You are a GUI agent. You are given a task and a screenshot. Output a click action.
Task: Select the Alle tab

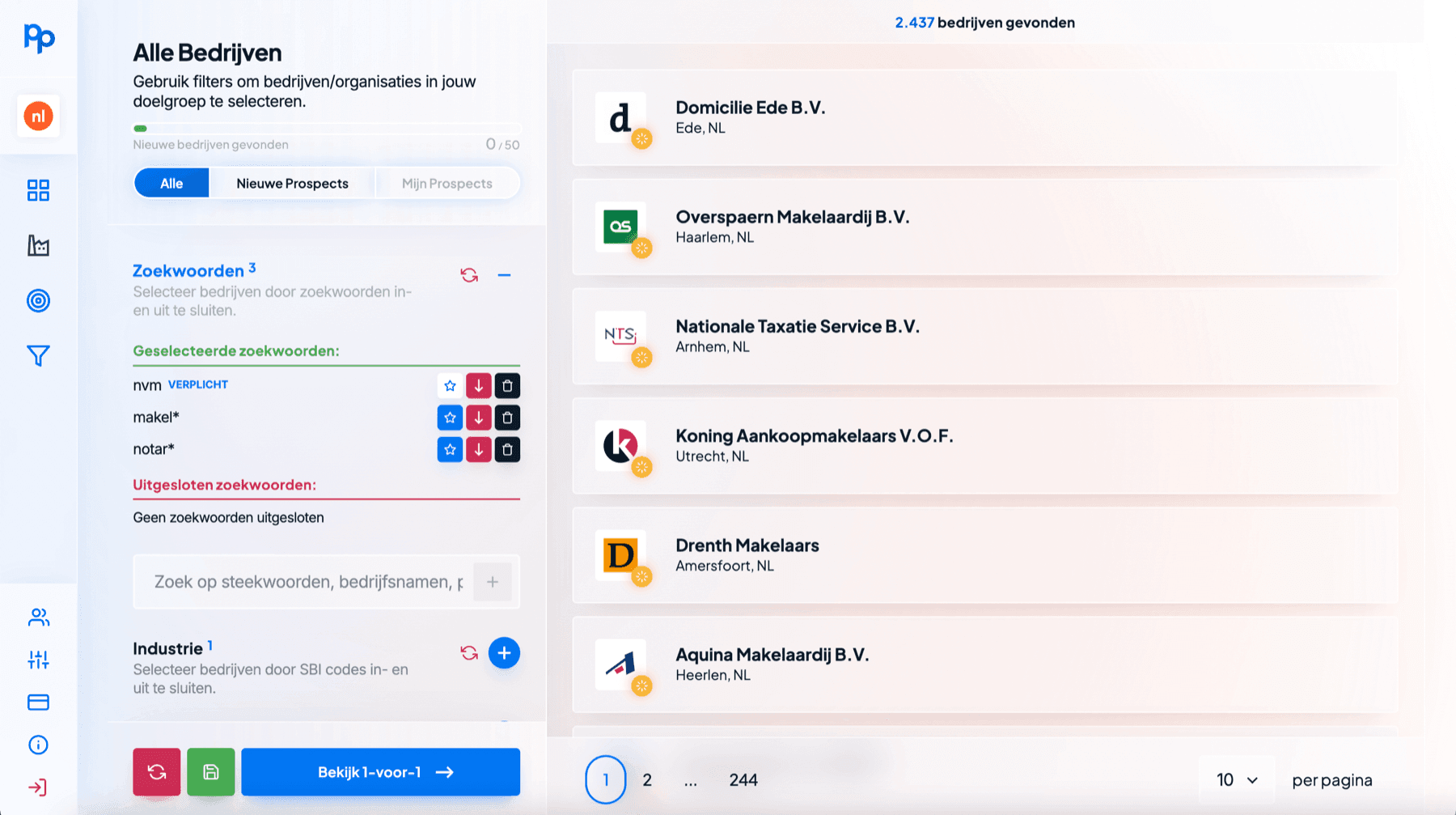[171, 184]
